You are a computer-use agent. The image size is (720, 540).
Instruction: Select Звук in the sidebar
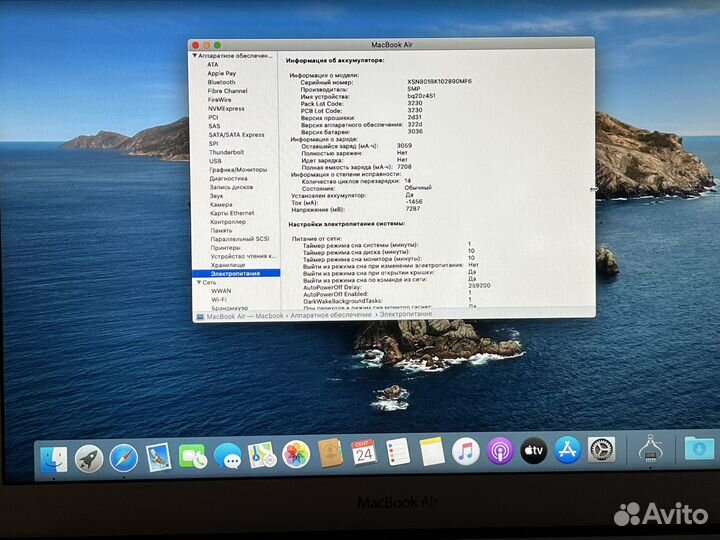(x=216, y=196)
